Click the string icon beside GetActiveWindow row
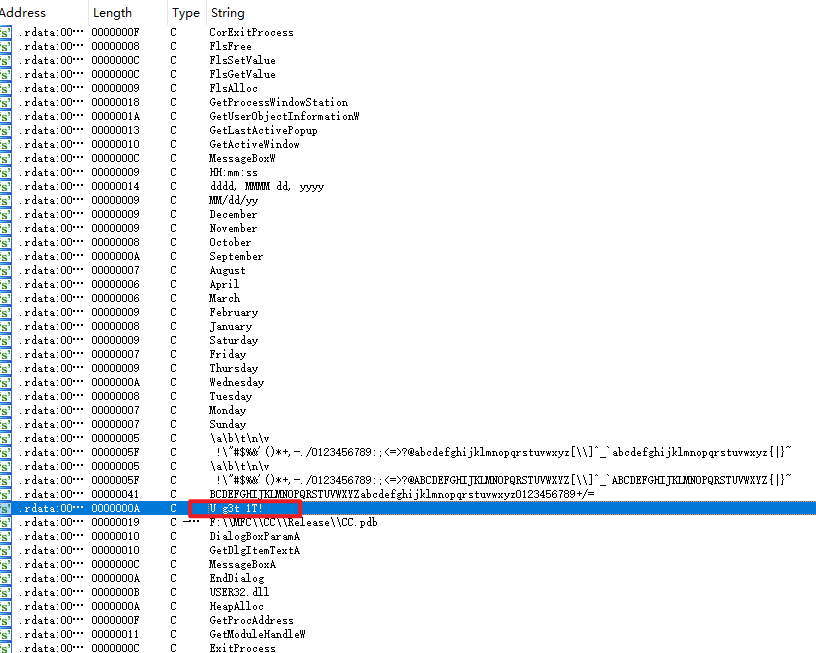The image size is (816, 653). (x=5, y=144)
